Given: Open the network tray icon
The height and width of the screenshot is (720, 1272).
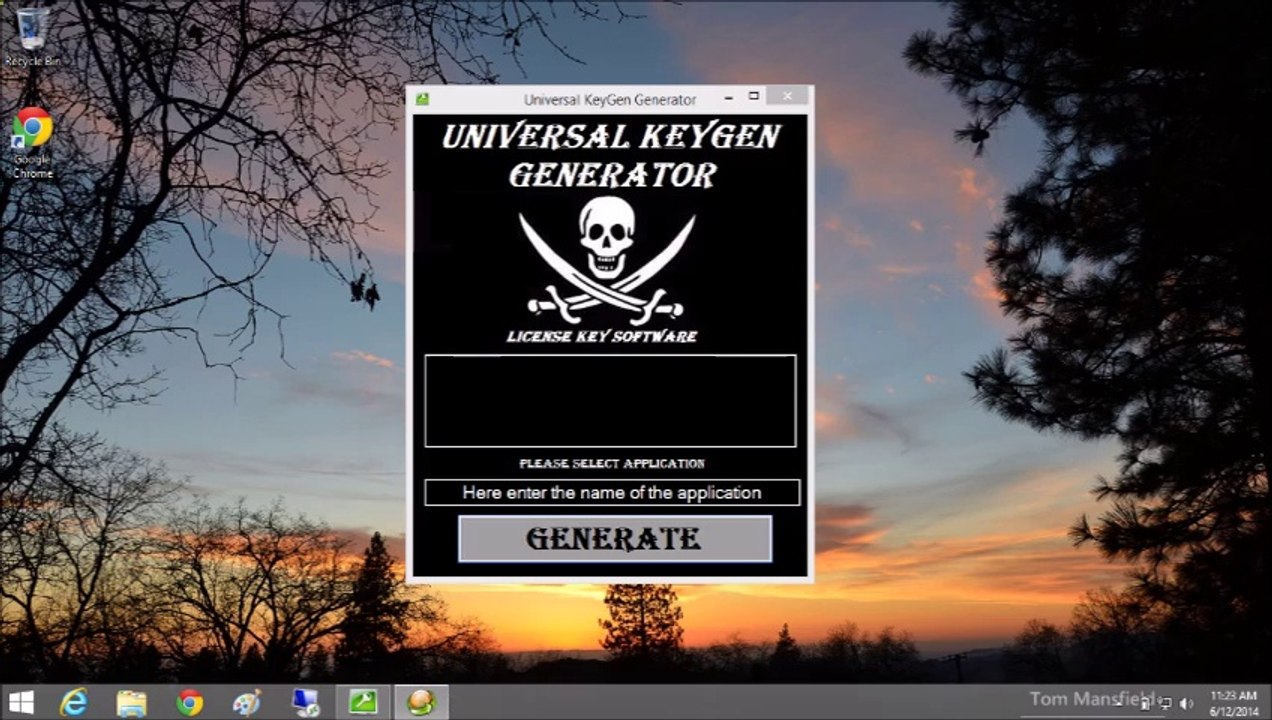Looking at the screenshot, I should (x=1165, y=704).
